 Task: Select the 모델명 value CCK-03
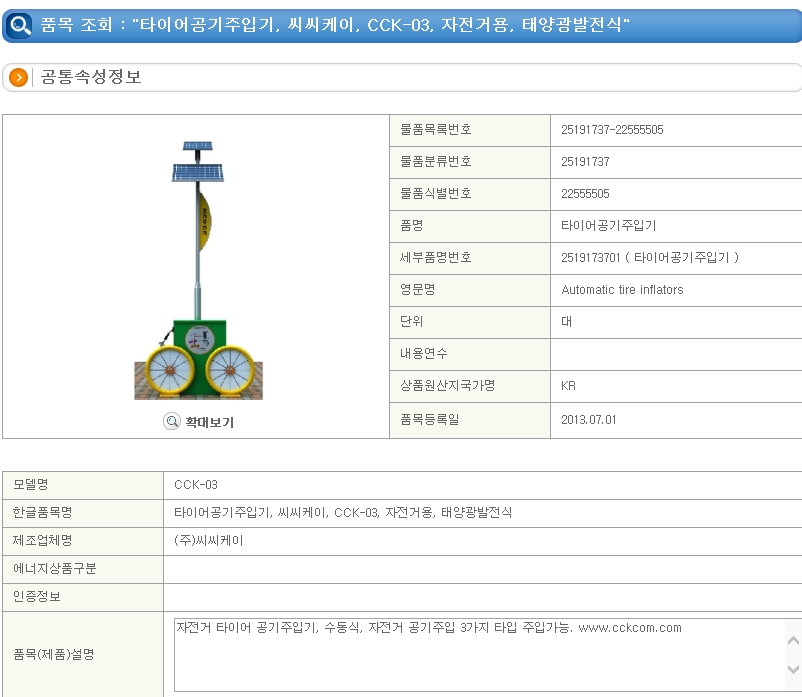[195, 485]
